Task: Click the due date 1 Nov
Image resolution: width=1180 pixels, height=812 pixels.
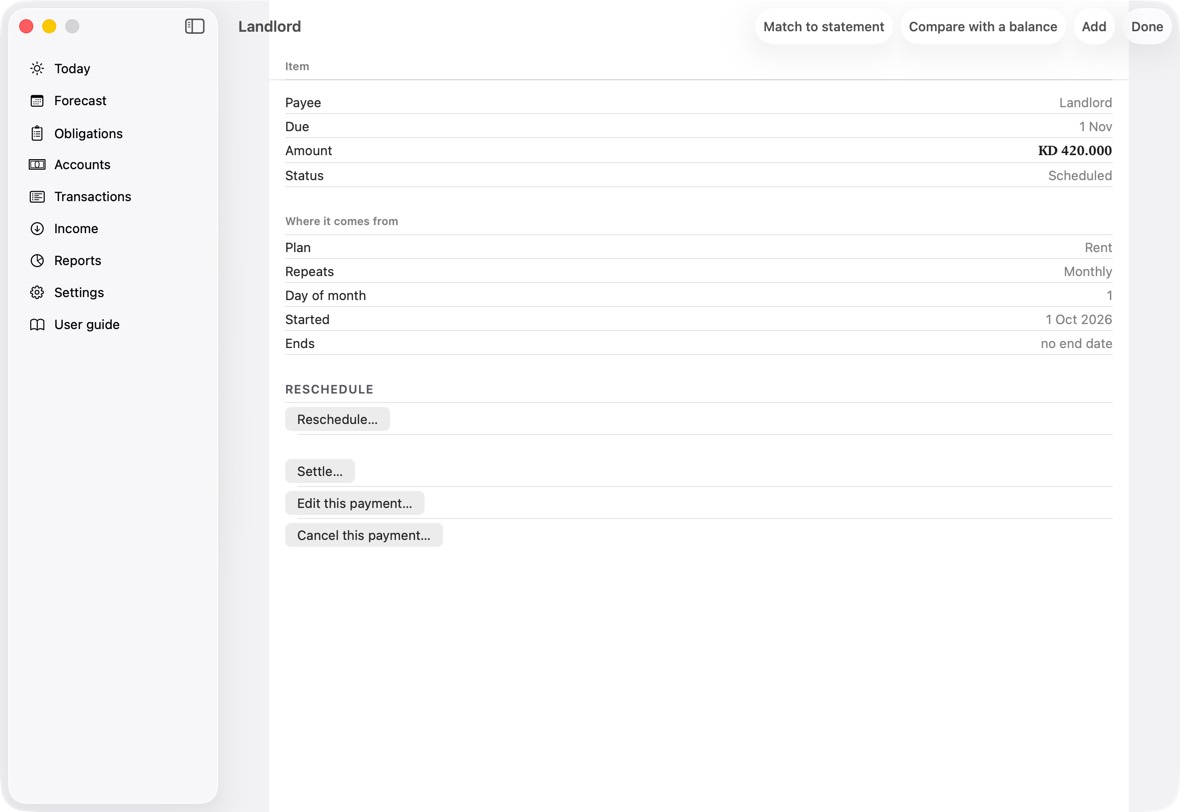Action: tap(1095, 126)
